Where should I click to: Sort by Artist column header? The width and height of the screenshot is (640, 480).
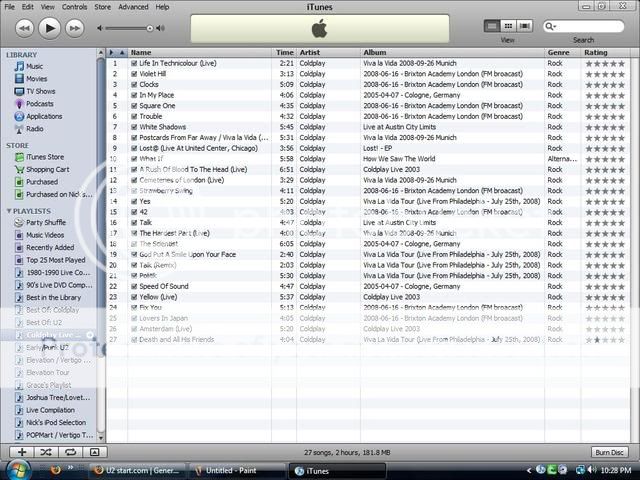click(x=329, y=53)
